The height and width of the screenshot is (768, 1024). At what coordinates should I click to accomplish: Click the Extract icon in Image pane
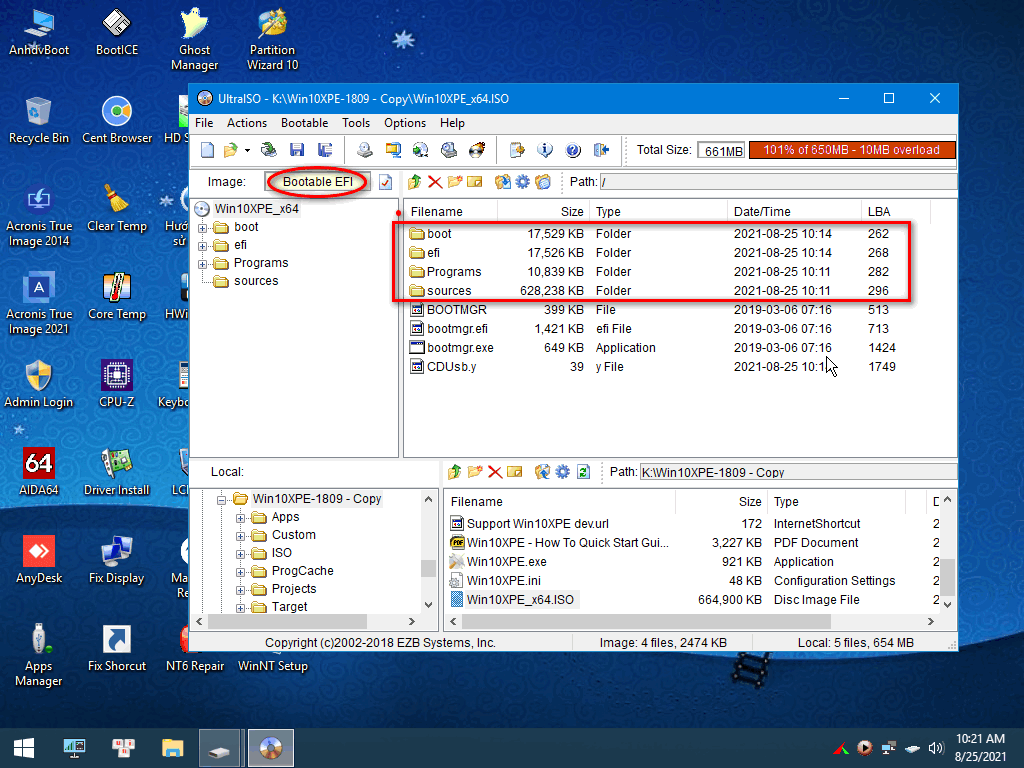click(502, 182)
